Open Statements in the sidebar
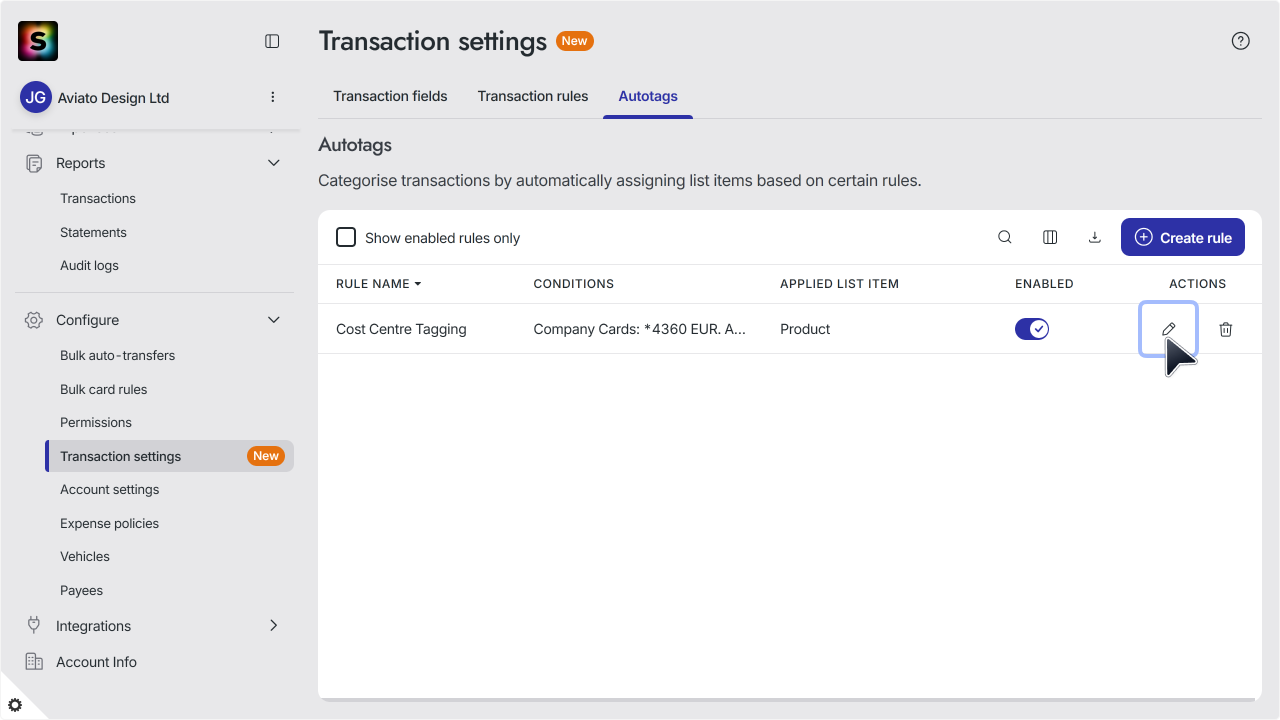Image resolution: width=1280 pixels, height=720 pixels. (93, 232)
